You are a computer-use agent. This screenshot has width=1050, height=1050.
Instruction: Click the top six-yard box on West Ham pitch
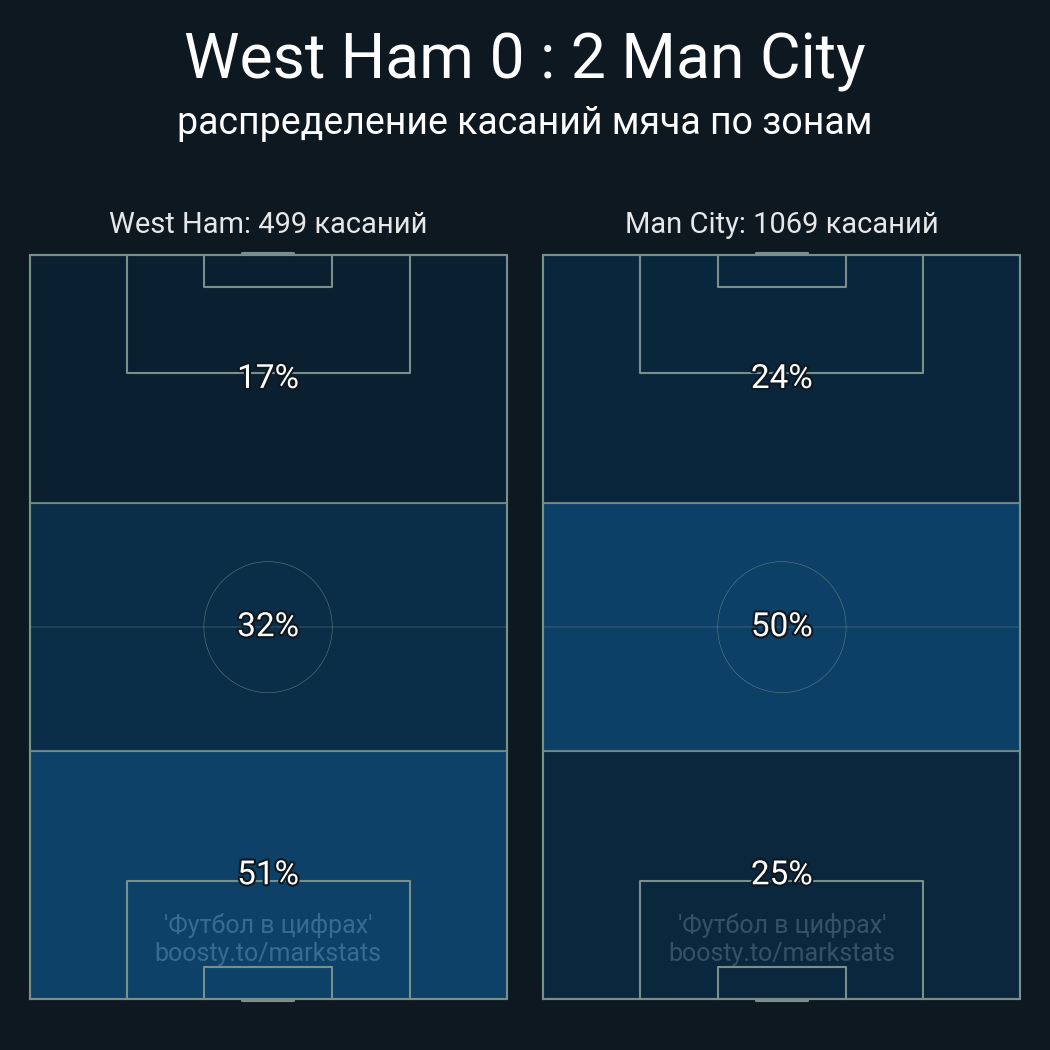point(268,271)
